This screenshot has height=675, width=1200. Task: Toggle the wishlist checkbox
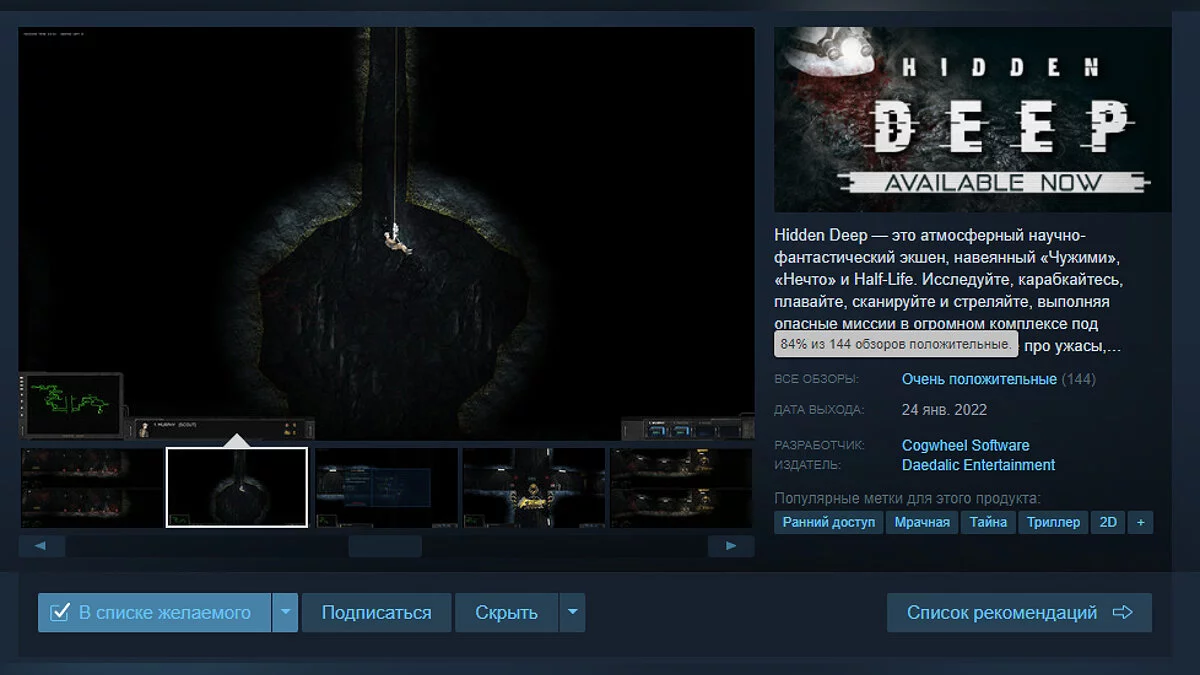[60, 612]
